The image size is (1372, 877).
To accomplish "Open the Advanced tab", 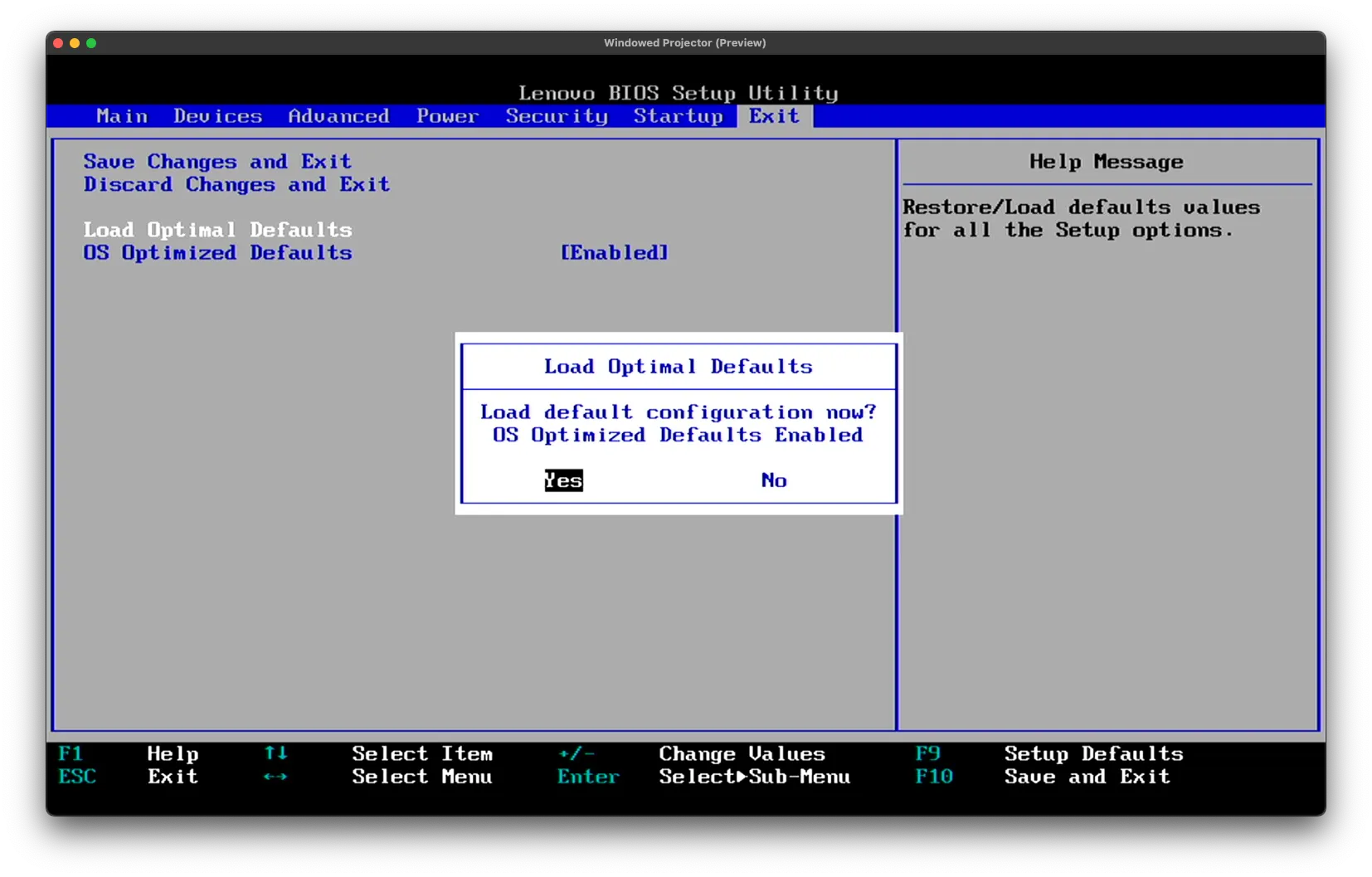I will 338,116.
